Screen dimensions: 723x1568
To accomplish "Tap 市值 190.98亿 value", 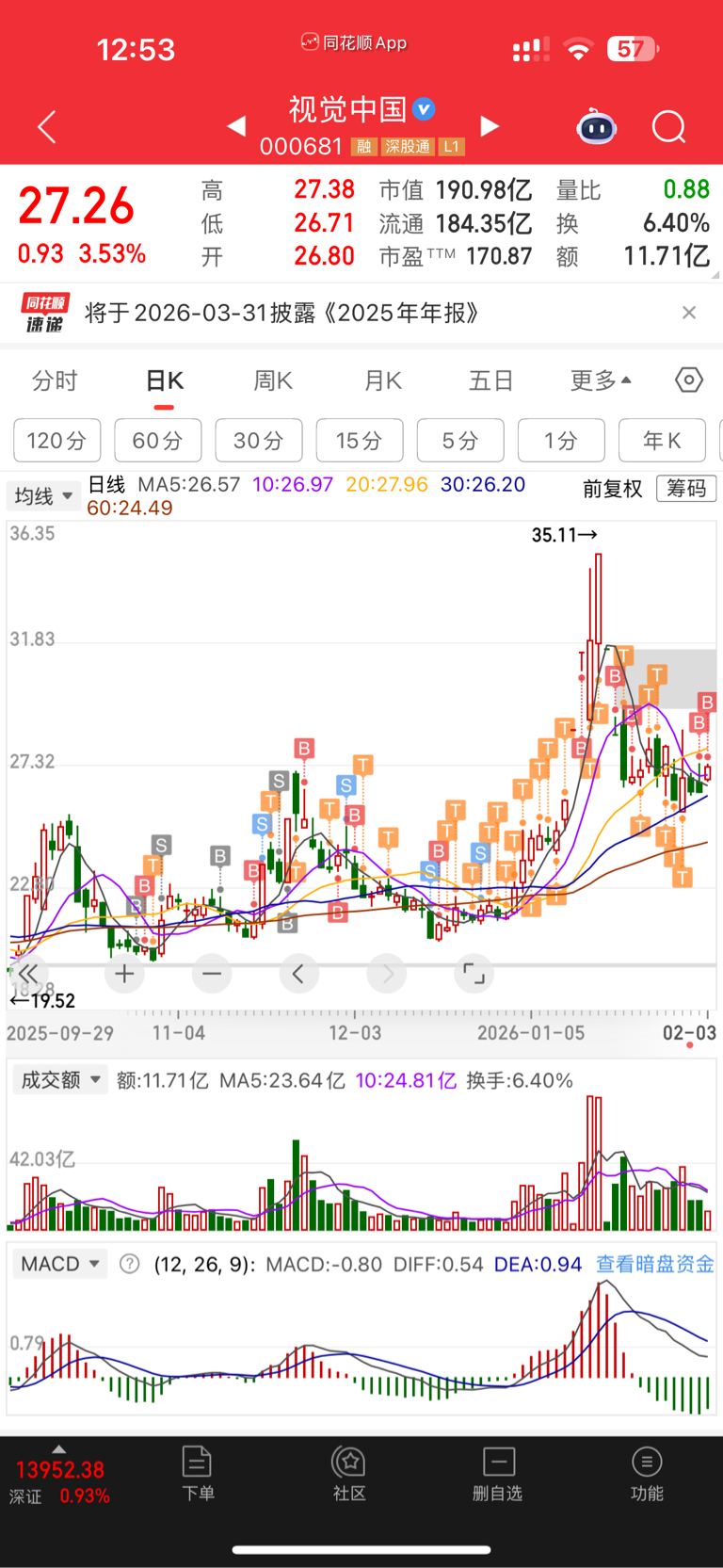I will click(484, 190).
